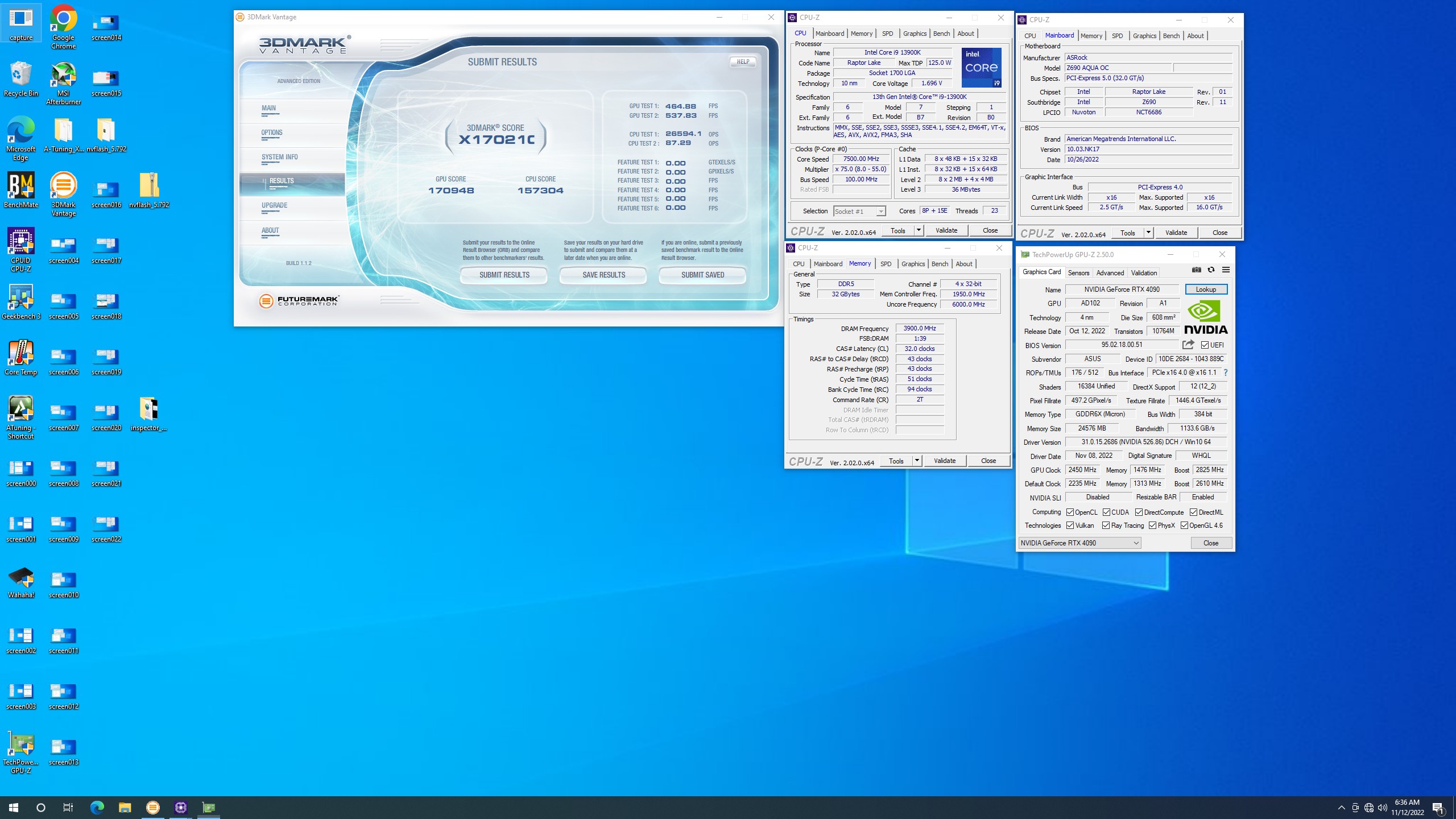
Task: Select the capture desktop icon
Action: [21, 23]
